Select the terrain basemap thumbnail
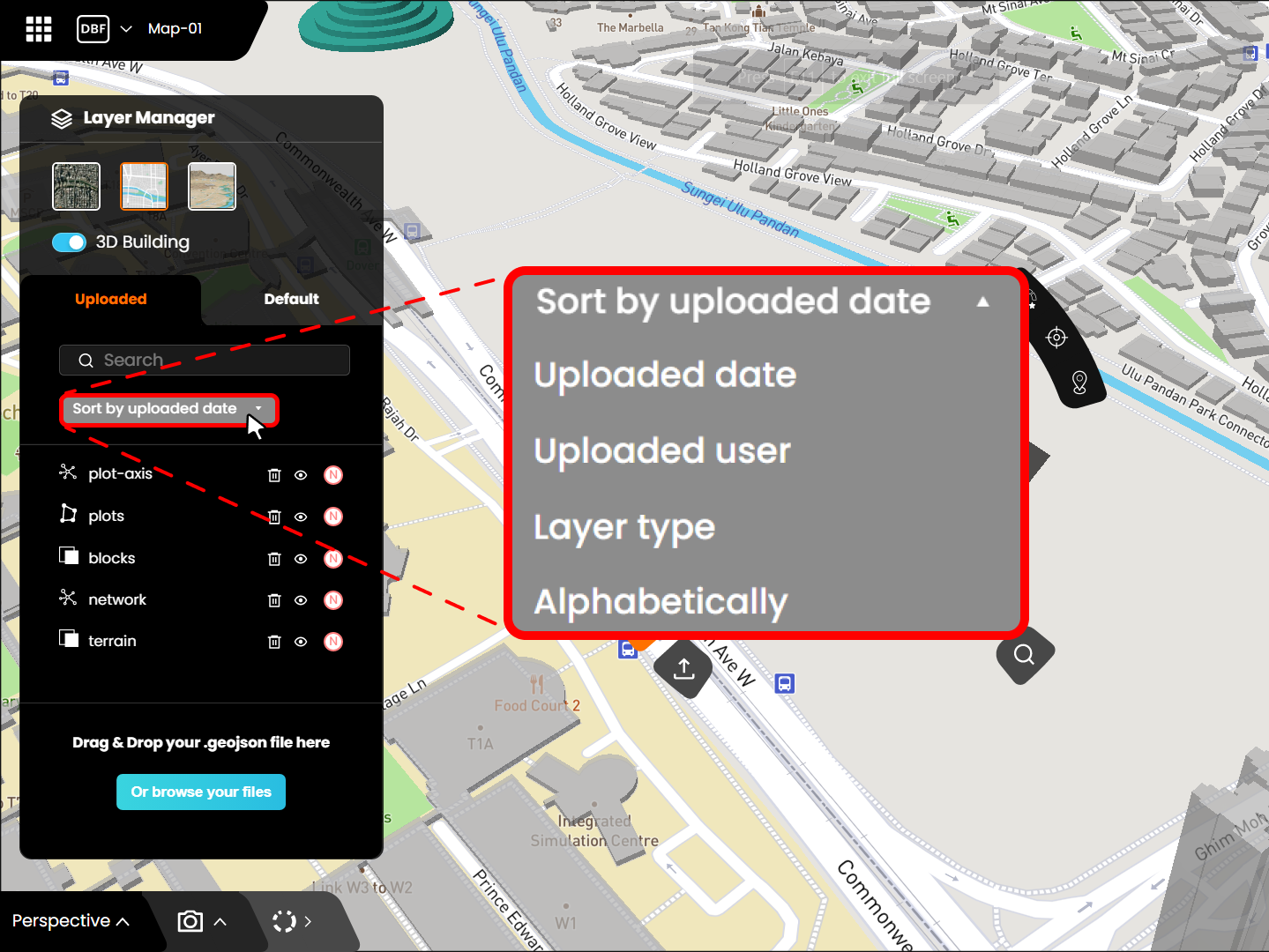Image resolution: width=1269 pixels, height=952 pixels. pyautogui.click(x=212, y=186)
